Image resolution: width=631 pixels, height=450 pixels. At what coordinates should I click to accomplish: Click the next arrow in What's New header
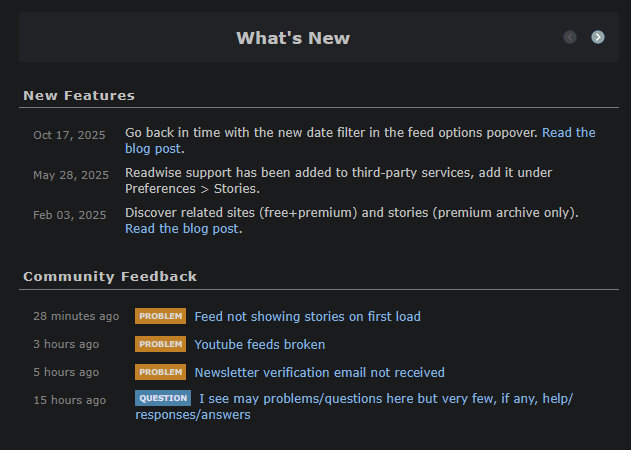point(598,37)
